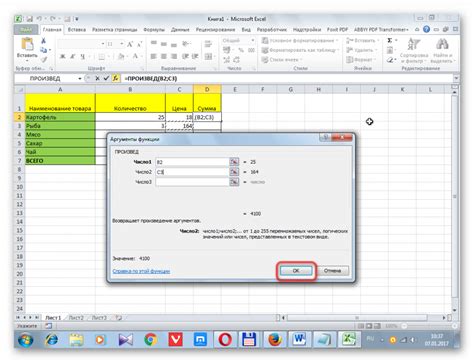Open the Format (Формат) cells dropdown

point(361,60)
